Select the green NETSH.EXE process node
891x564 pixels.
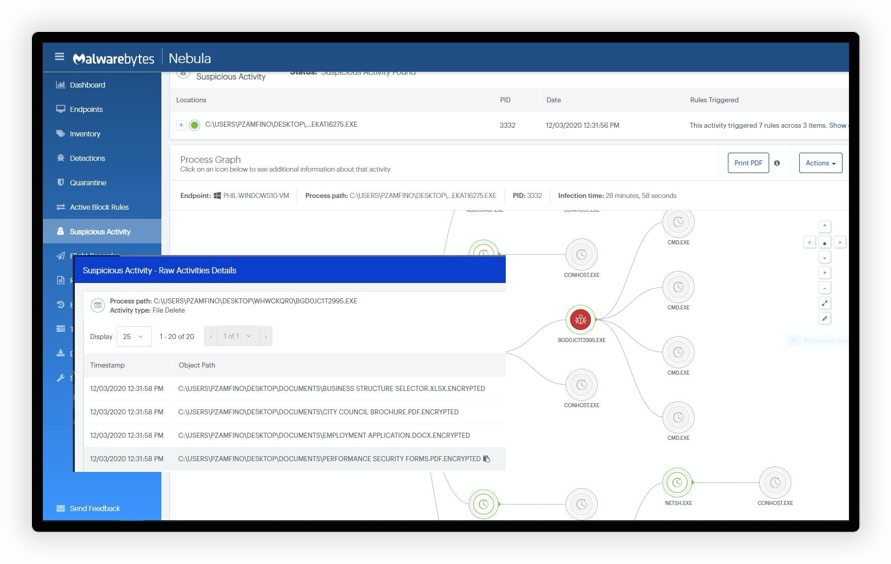click(677, 483)
